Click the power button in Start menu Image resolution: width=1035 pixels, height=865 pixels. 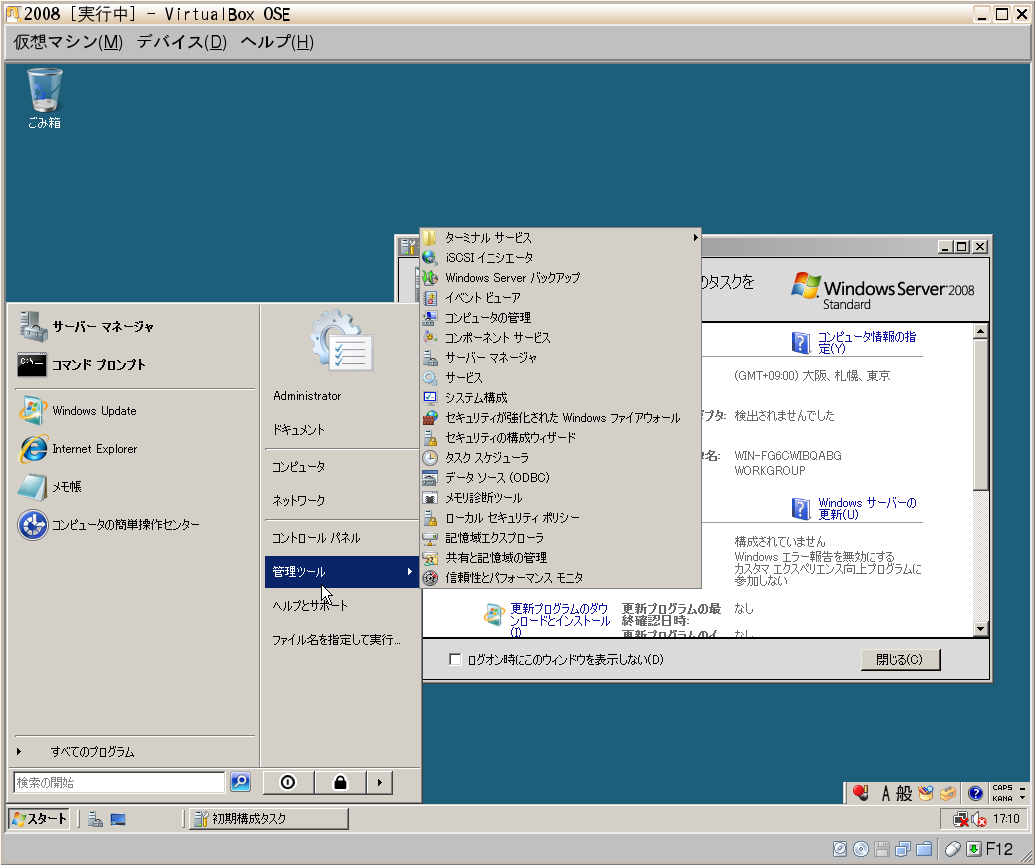[288, 782]
